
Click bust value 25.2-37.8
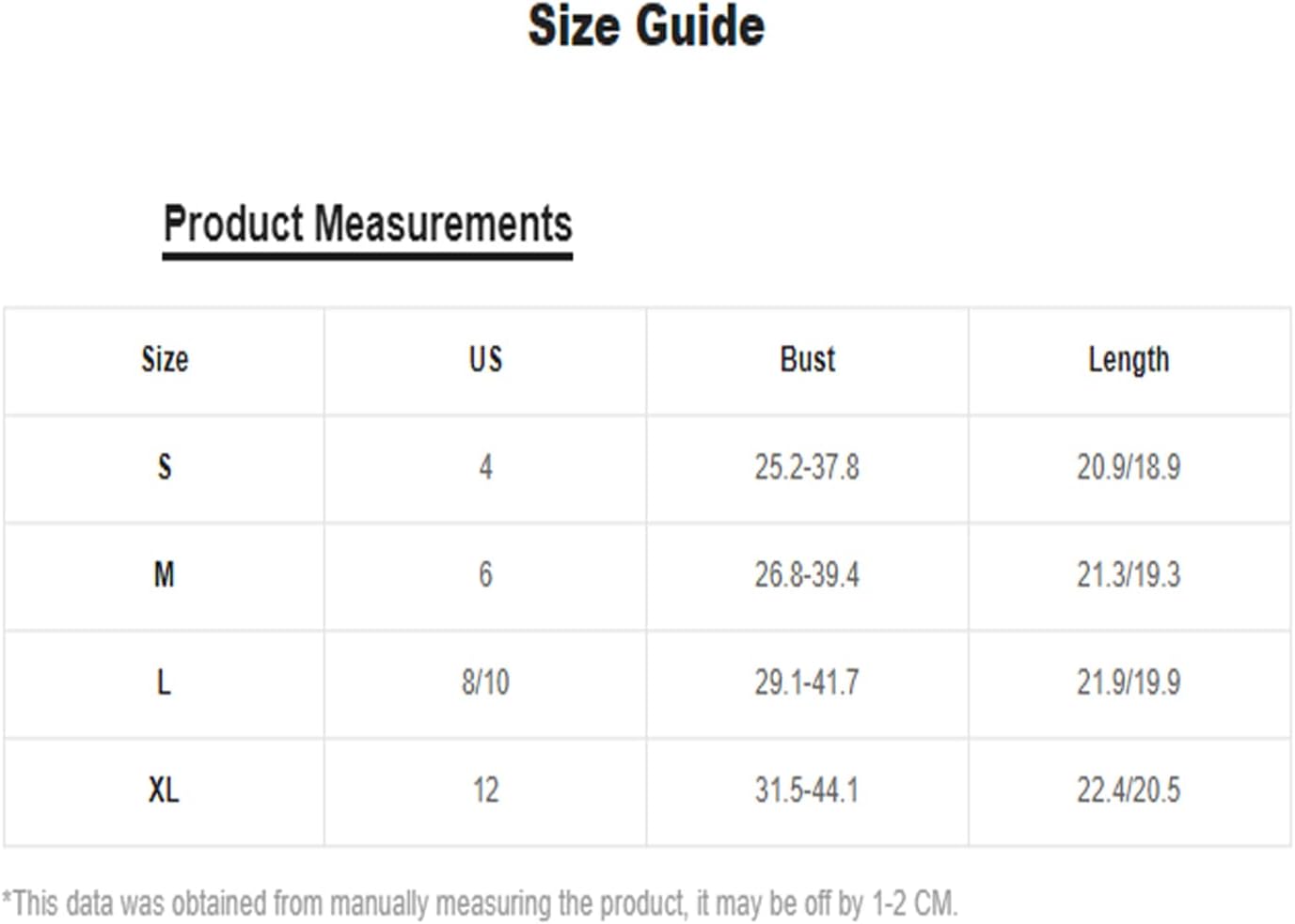tap(808, 467)
